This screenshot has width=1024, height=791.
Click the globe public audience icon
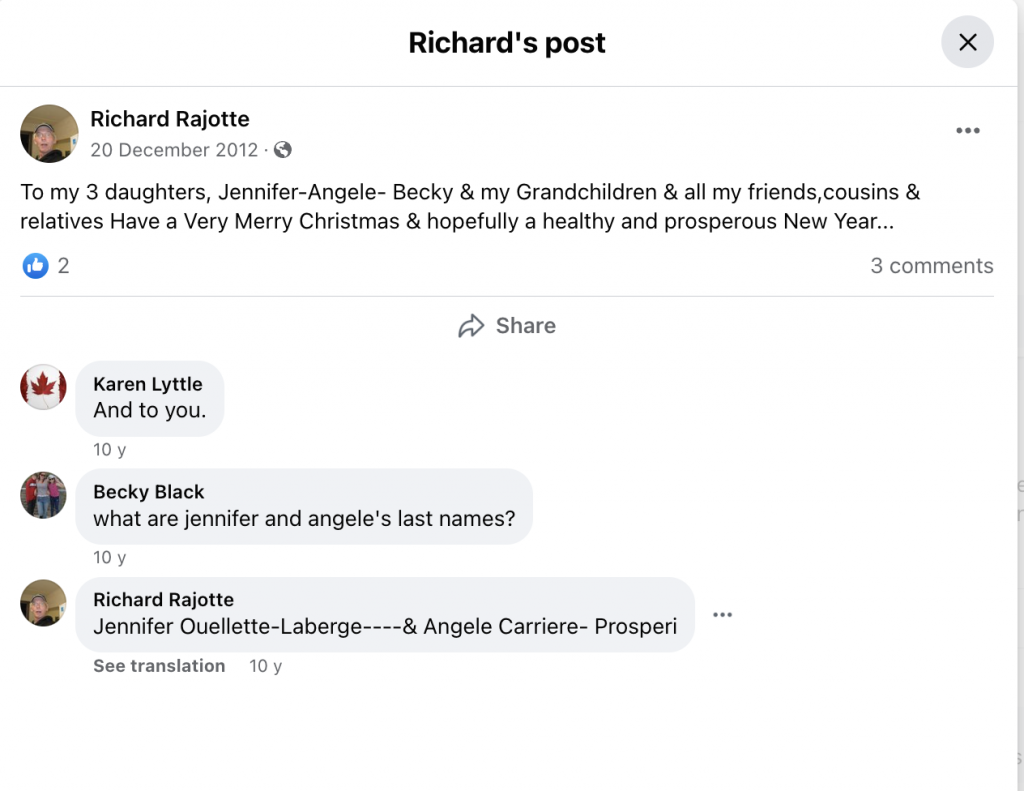pos(283,150)
